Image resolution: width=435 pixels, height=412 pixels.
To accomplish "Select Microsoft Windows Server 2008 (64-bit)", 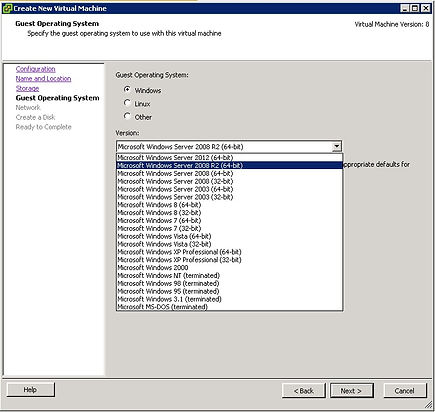I will [229, 173].
